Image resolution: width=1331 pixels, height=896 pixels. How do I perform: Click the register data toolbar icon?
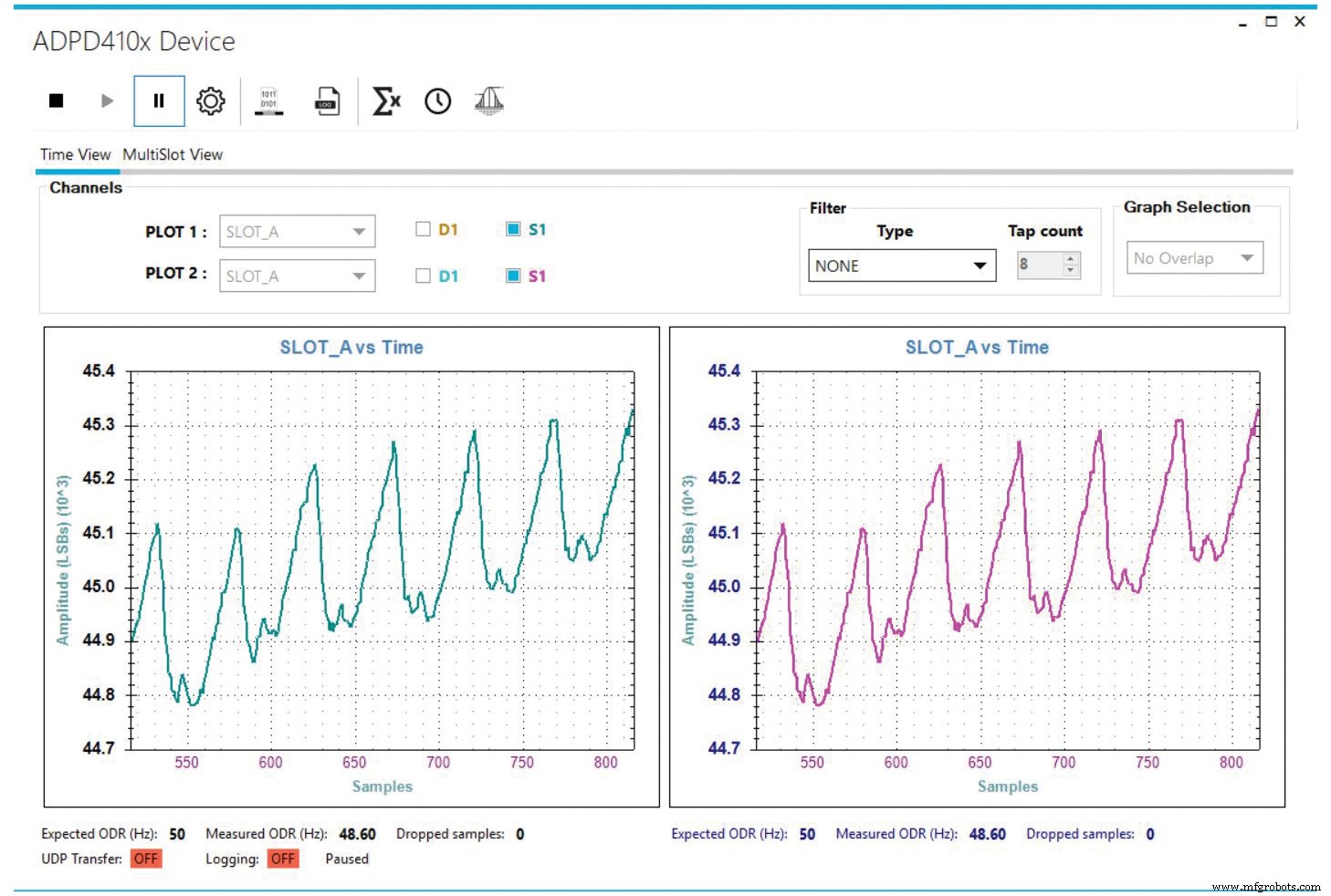267,100
